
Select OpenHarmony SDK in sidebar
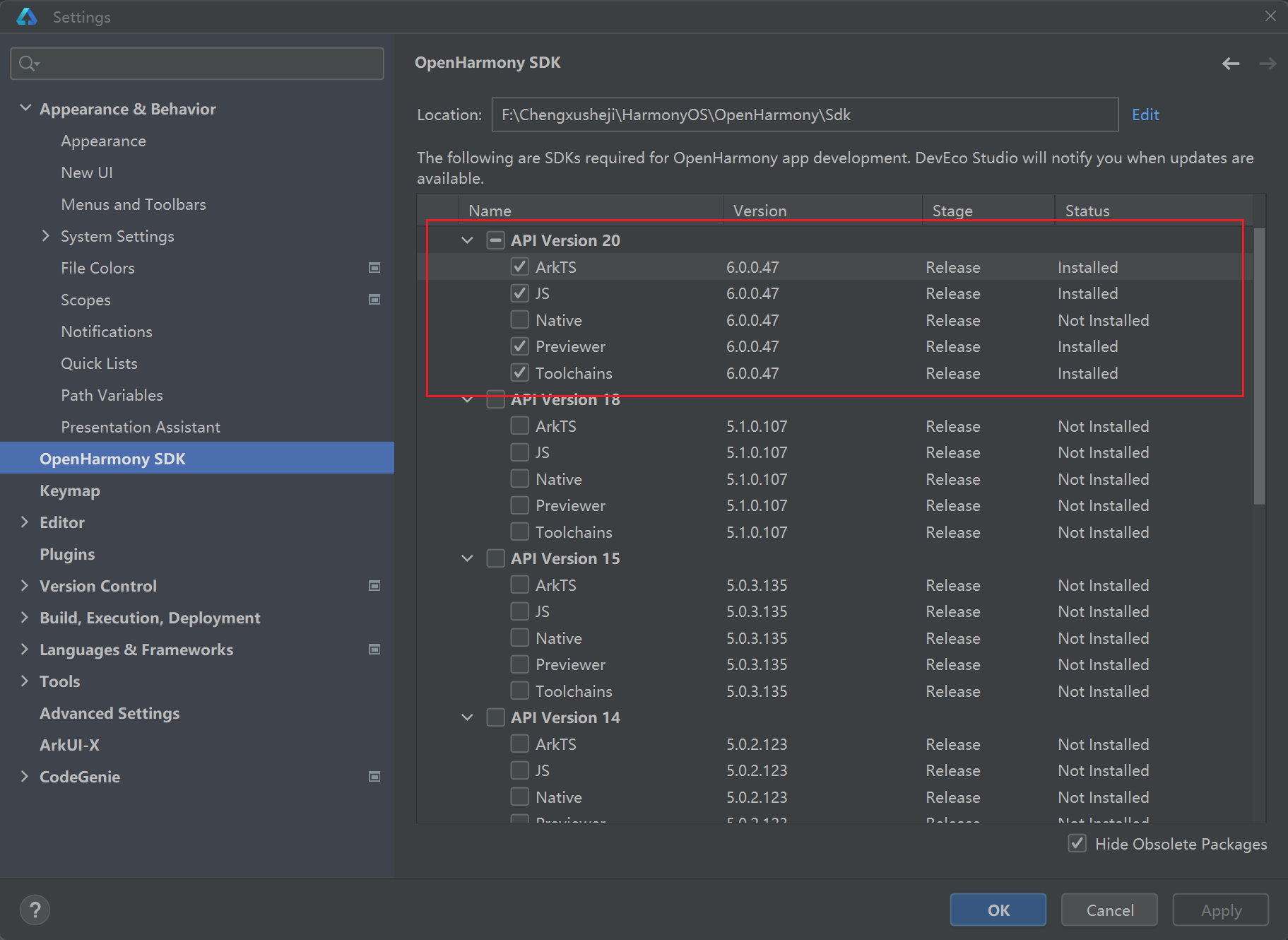197,458
